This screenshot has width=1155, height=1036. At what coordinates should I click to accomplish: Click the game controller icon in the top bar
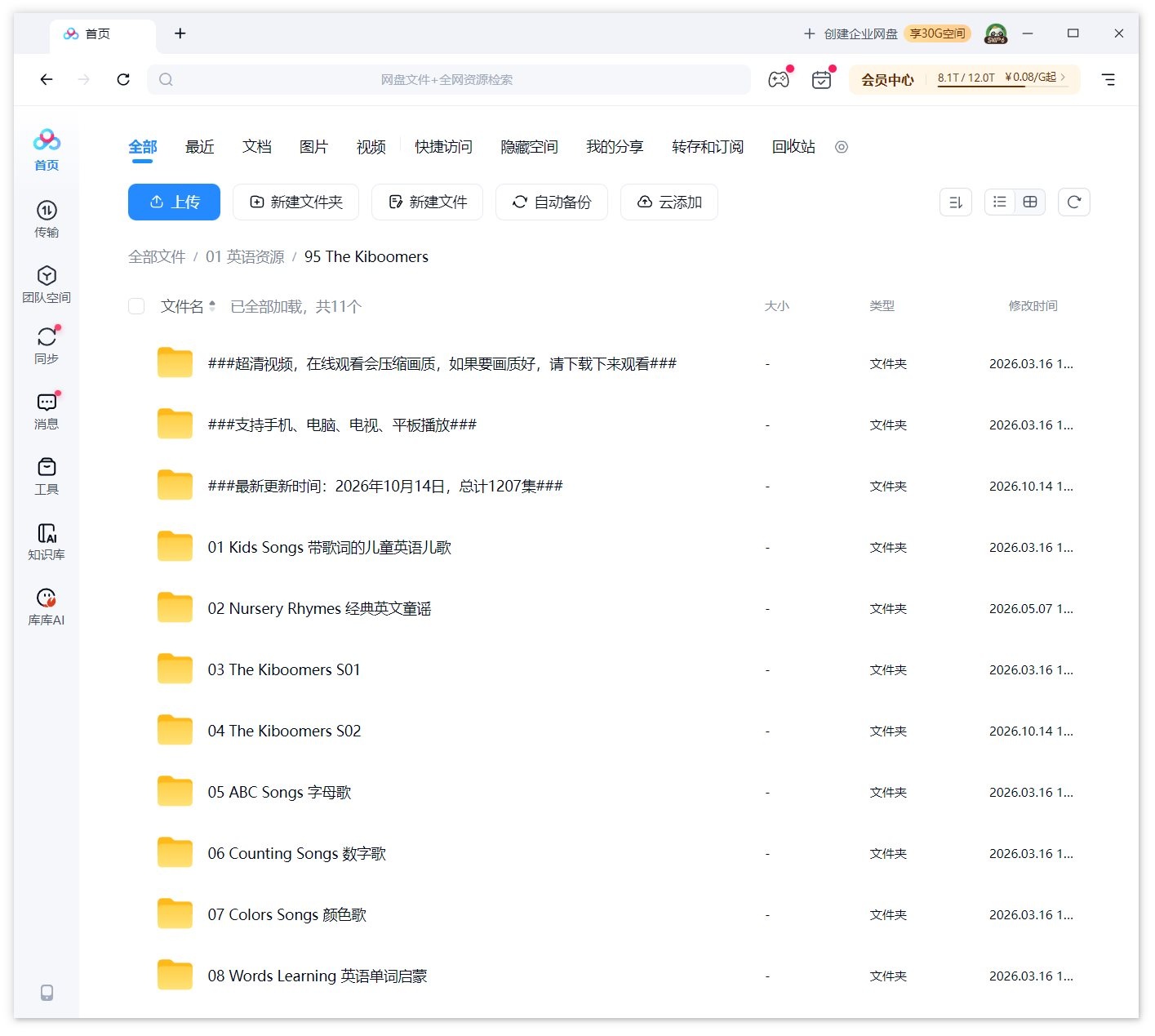click(779, 79)
